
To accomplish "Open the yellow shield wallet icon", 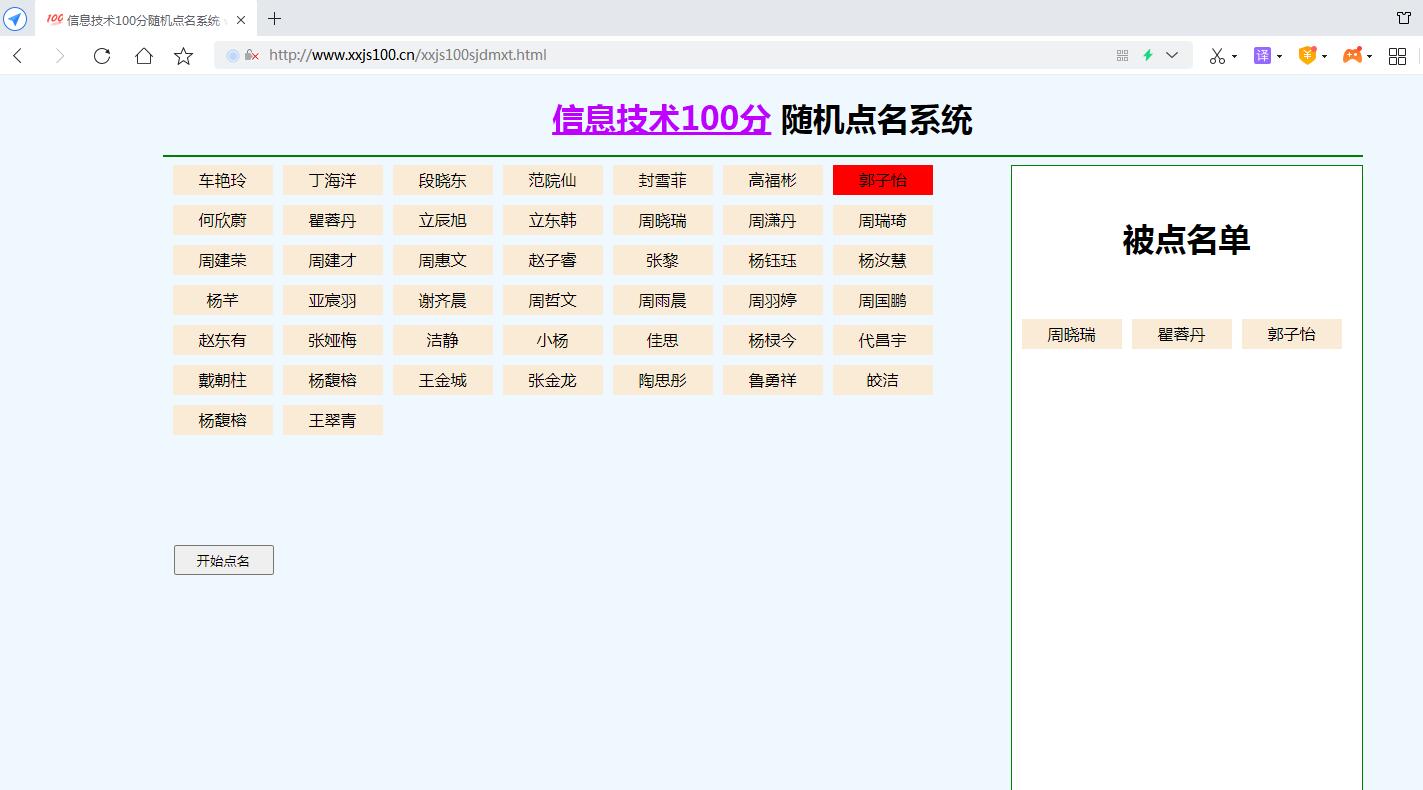I will pos(1307,55).
